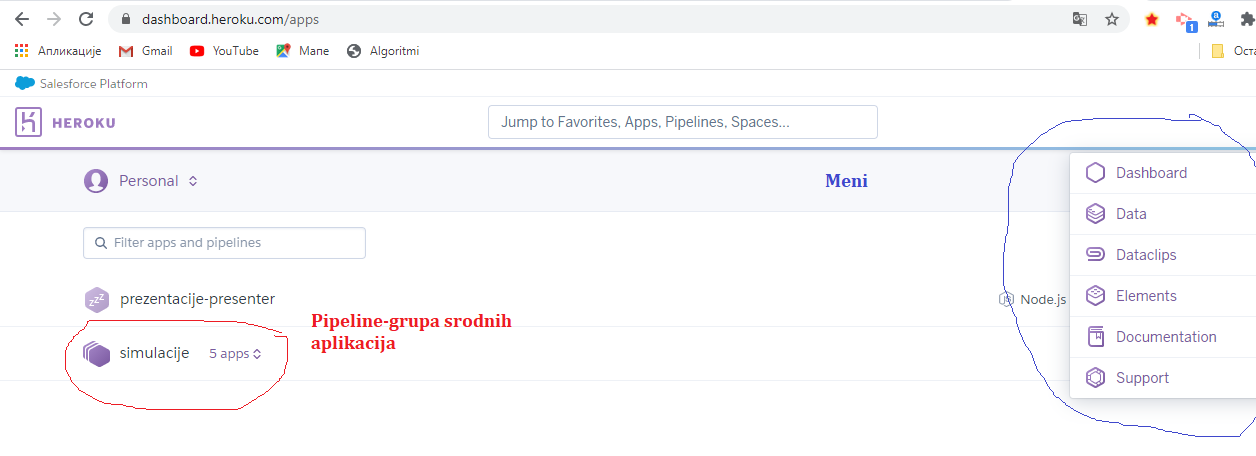Viewport: 1256px width, 456px height.
Task: Click the Node.js language icon
Action: coord(1007,299)
